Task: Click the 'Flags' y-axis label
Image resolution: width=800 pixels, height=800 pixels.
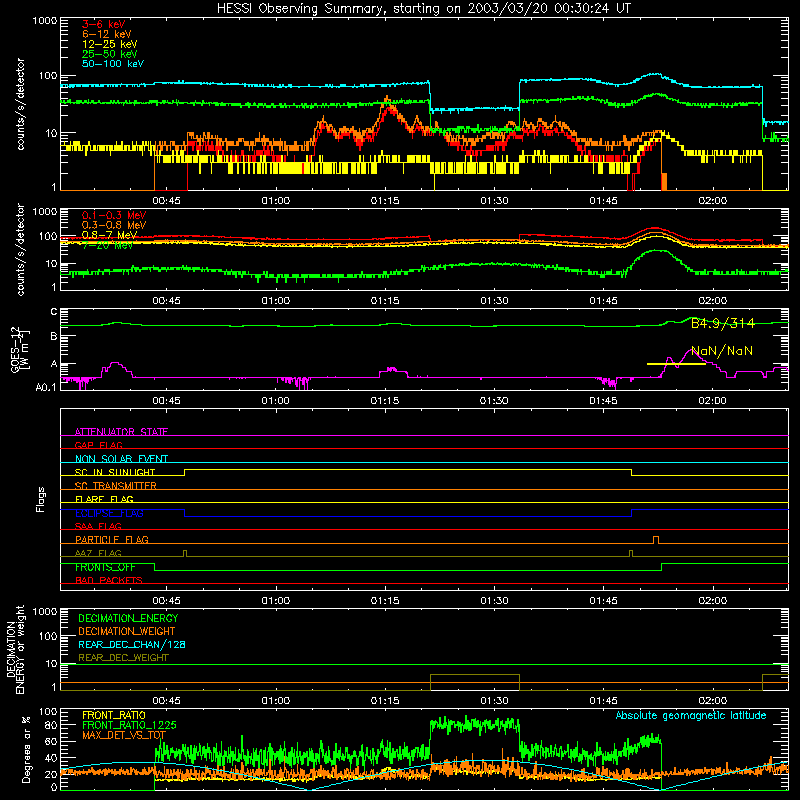Action: 41,499
